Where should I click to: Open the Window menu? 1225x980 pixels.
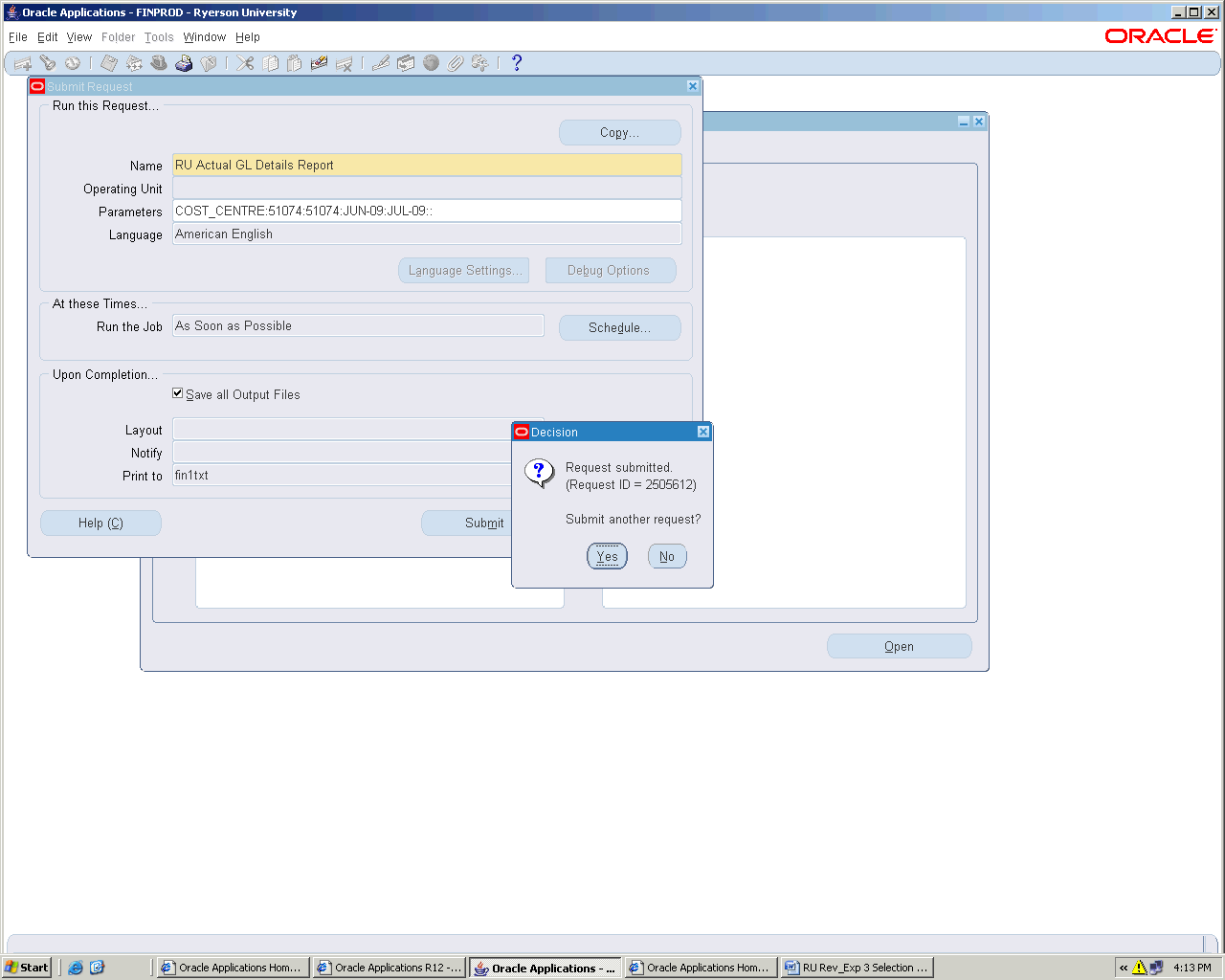(204, 37)
